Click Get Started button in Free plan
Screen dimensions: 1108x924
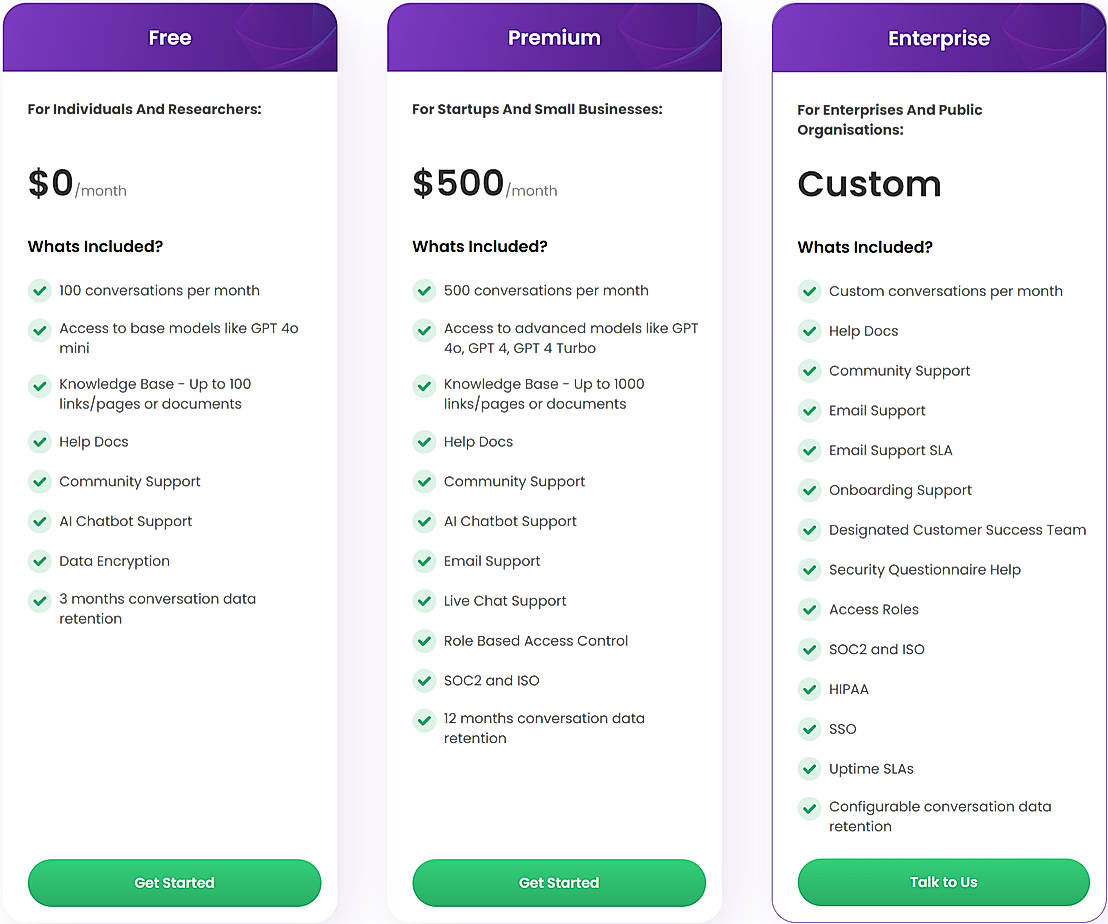coord(174,883)
